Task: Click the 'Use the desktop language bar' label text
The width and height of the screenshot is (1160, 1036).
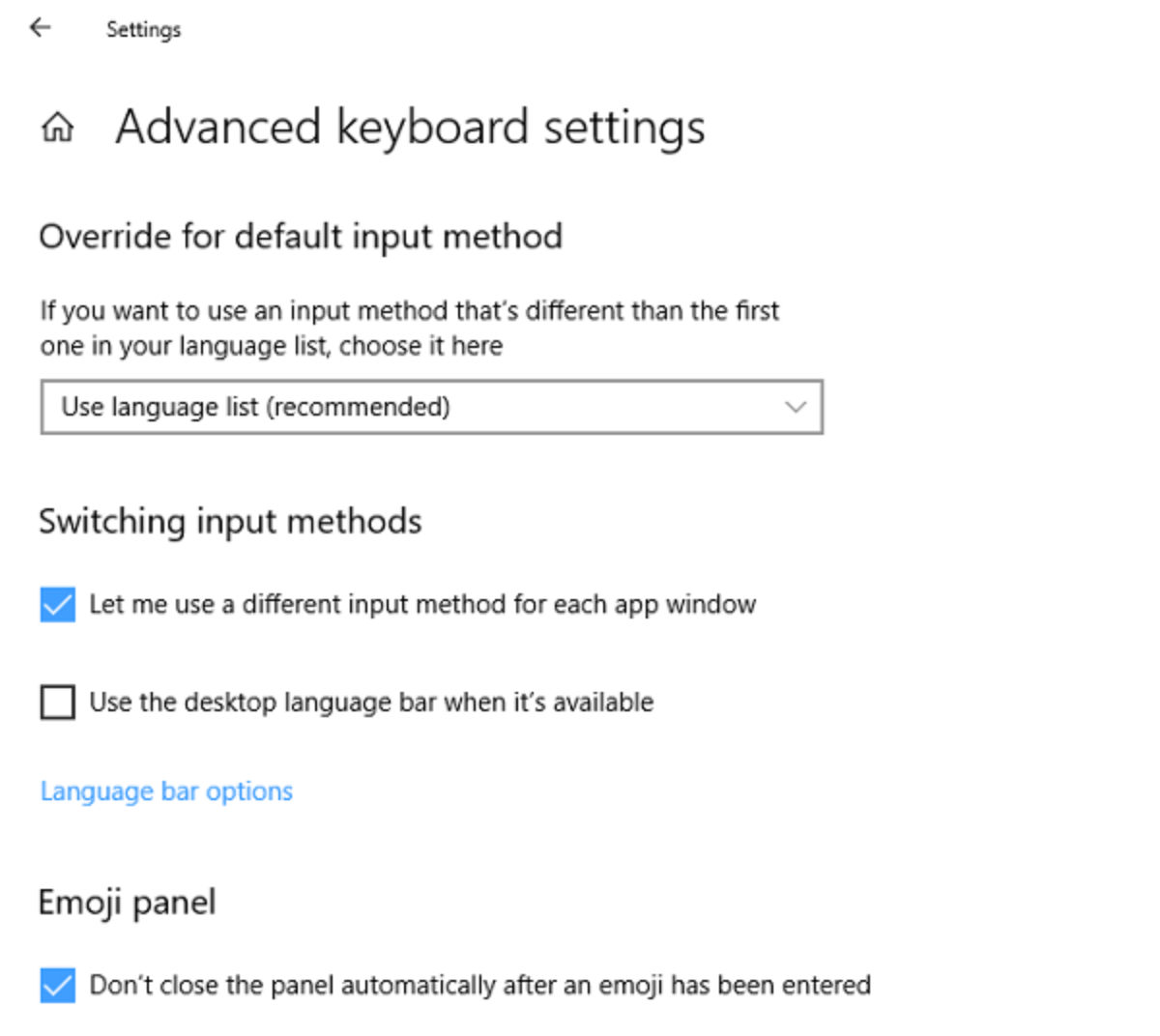Action: point(371,703)
